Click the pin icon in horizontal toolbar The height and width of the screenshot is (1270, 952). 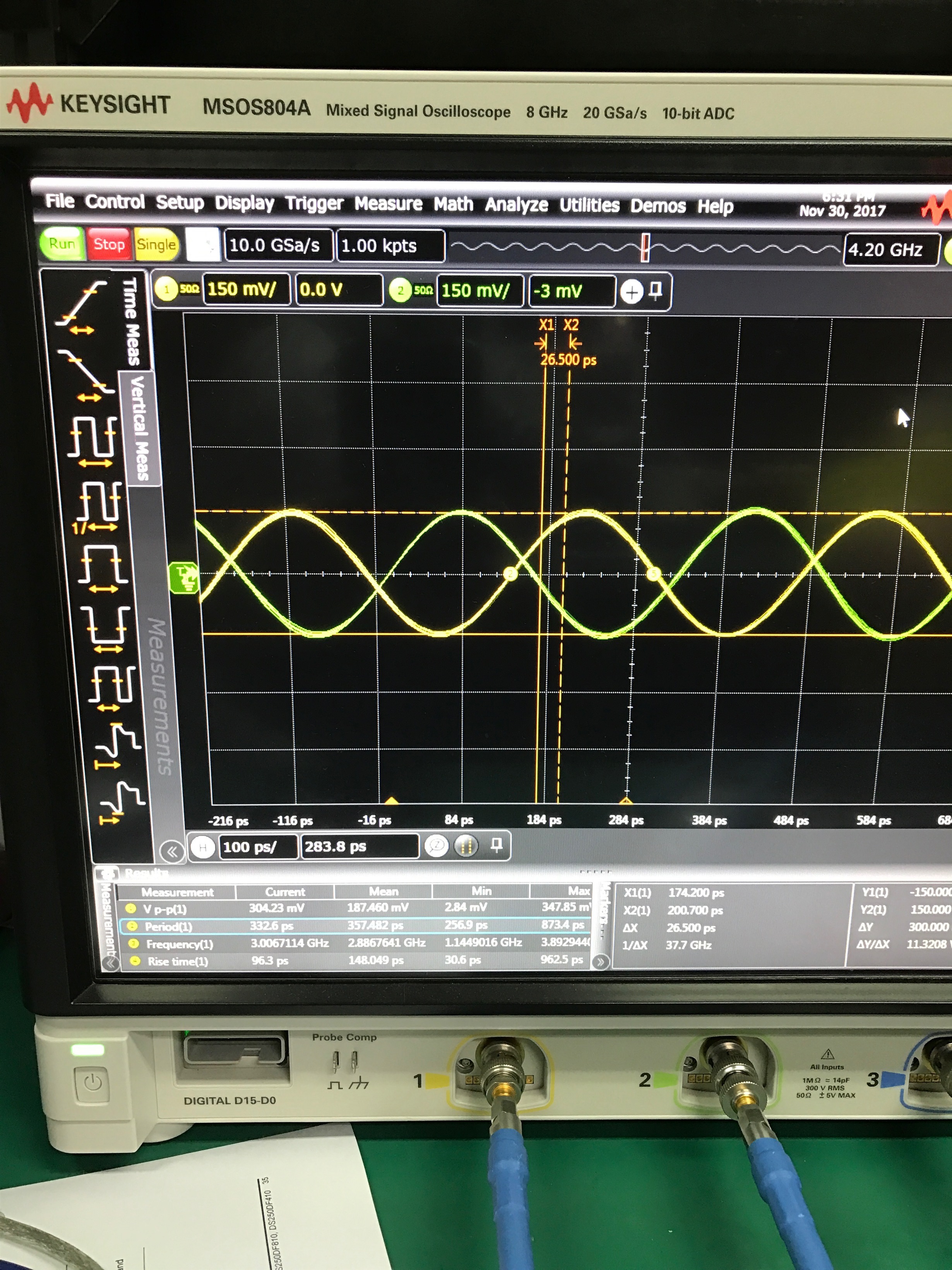(497, 844)
